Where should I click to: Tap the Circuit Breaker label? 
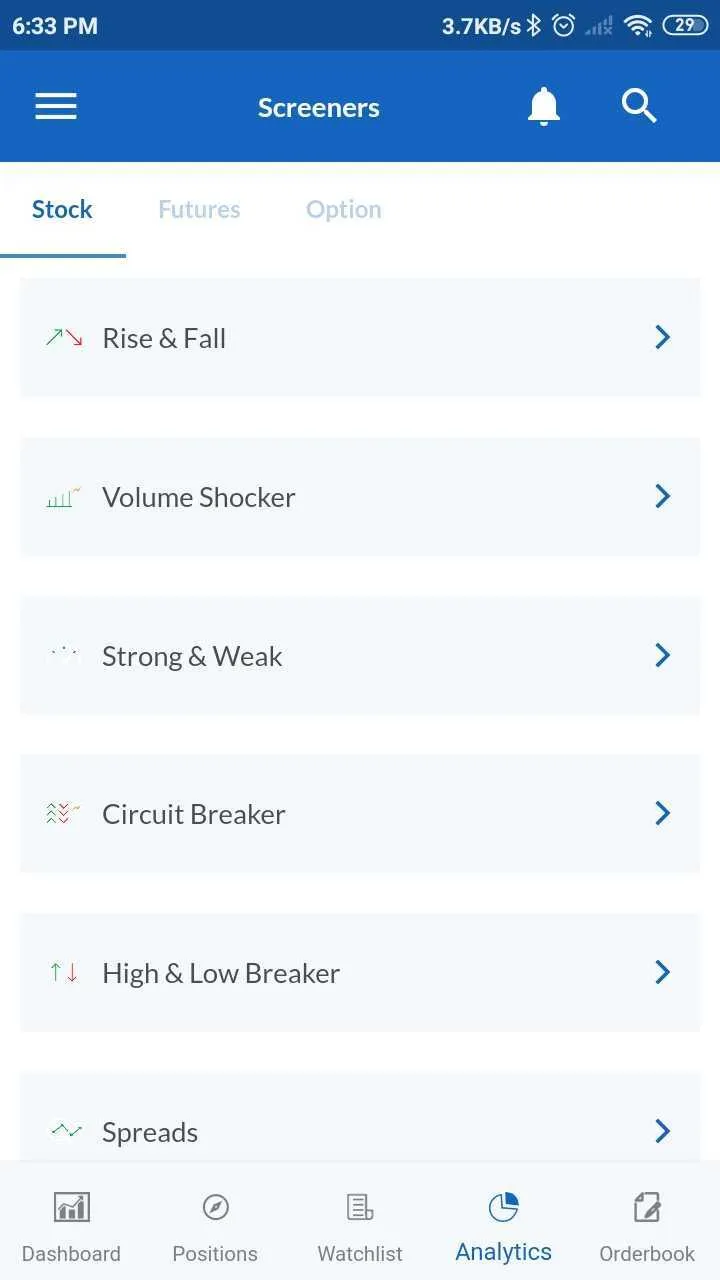coord(194,814)
